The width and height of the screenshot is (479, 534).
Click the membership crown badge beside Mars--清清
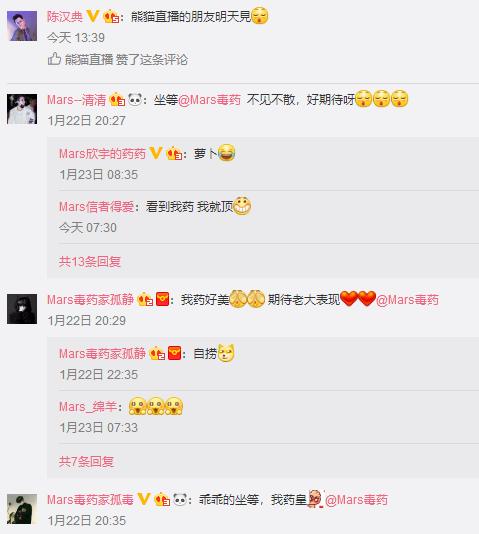[x=117, y=100]
